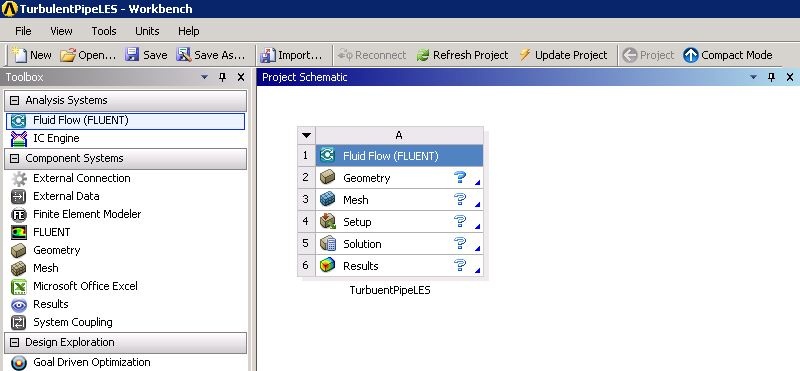Open the Tools menu
The height and width of the screenshot is (371, 800).
coord(104,31)
